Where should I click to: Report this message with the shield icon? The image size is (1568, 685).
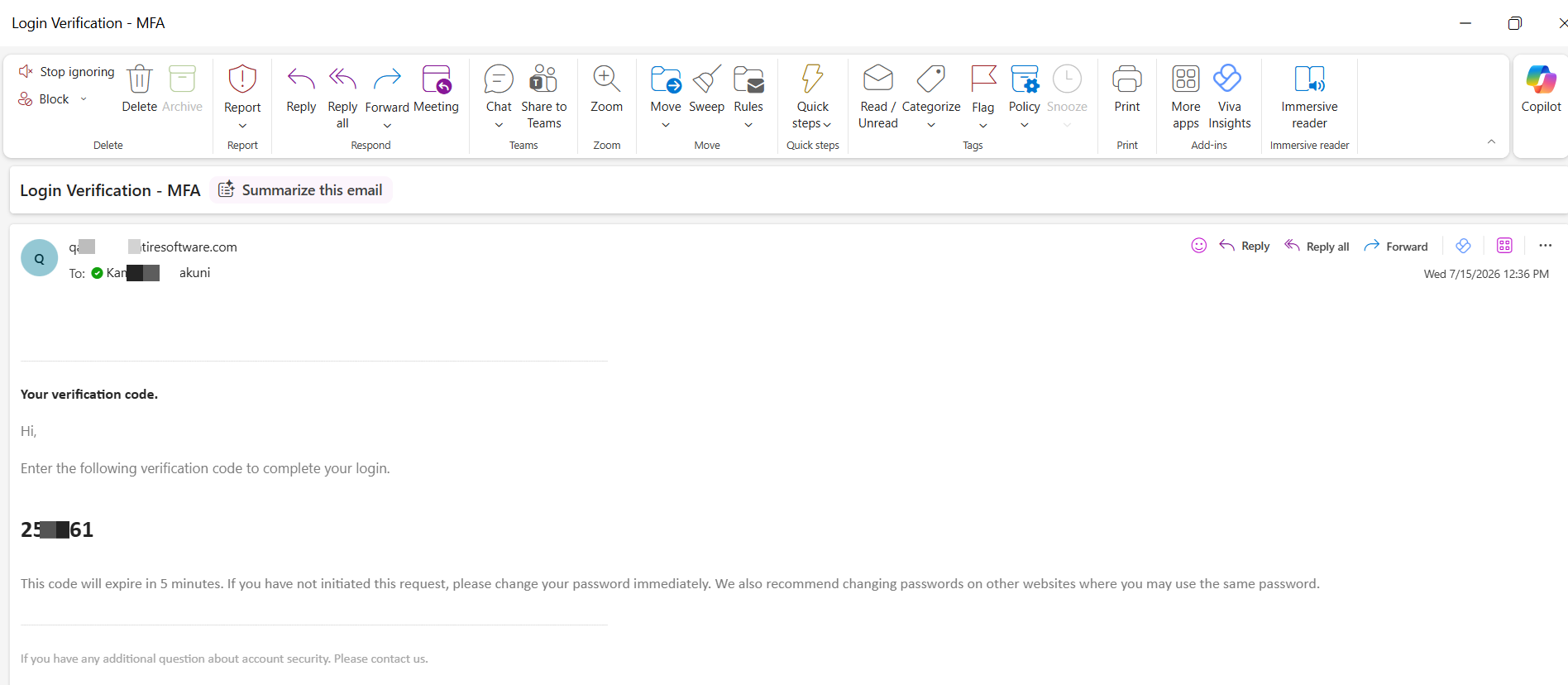coord(242,89)
